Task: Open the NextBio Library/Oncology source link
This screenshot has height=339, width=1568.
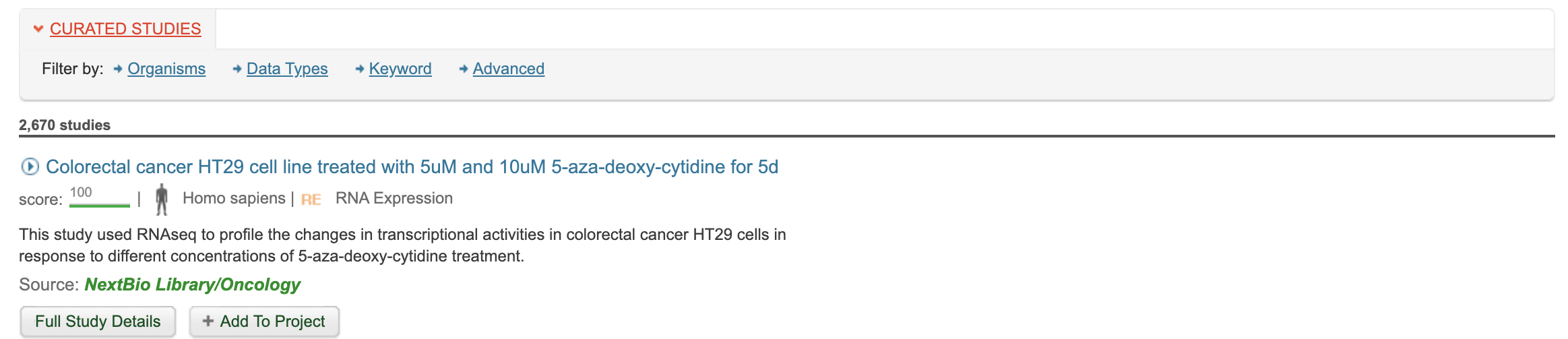Action: pyautogui.click(x=193, y=284)
